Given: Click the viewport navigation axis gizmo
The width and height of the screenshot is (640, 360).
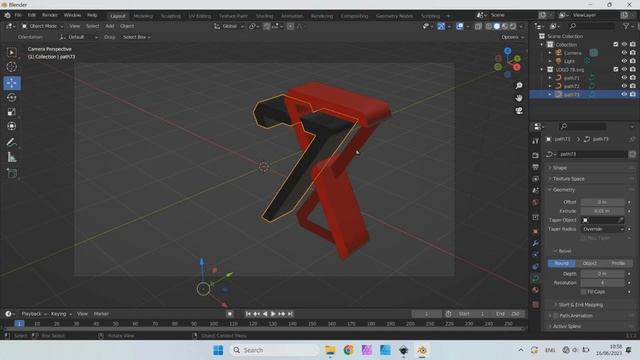Looking at the screenshot, I should pyautogui.click(x=508, y=62).
